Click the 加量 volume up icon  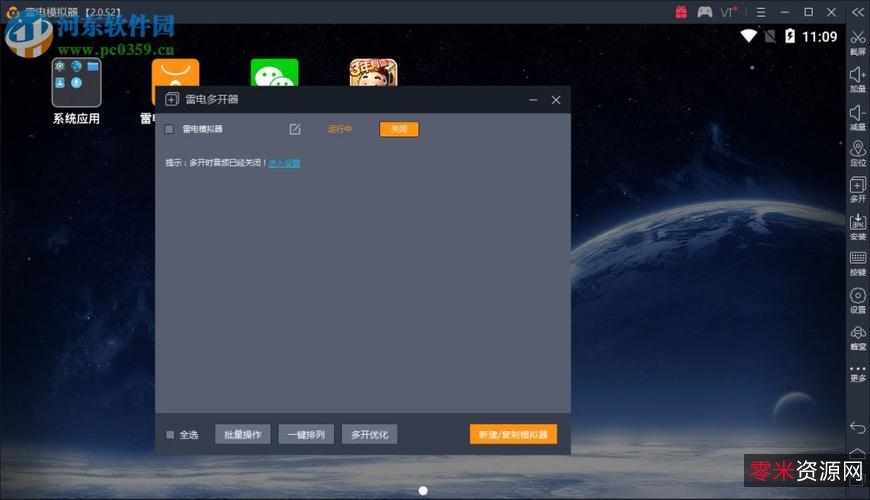click(857, 80)
